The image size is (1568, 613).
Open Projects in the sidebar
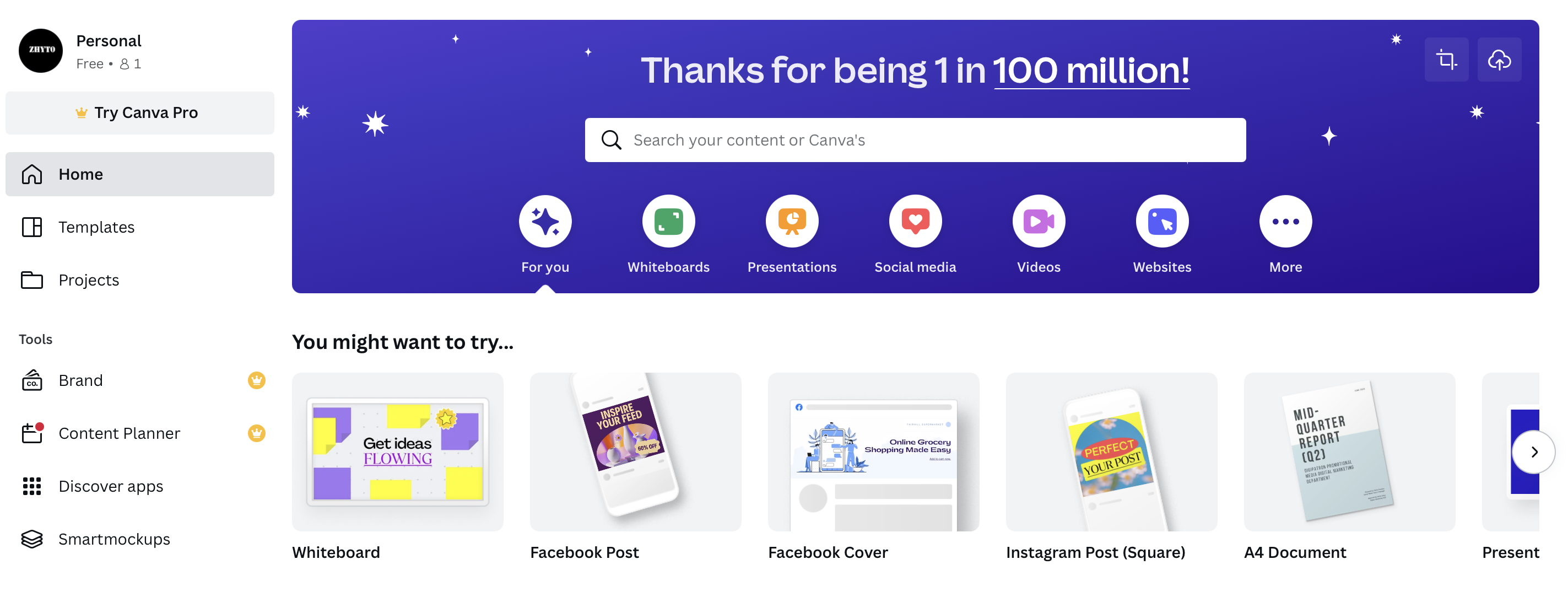(x=89, y=280)
